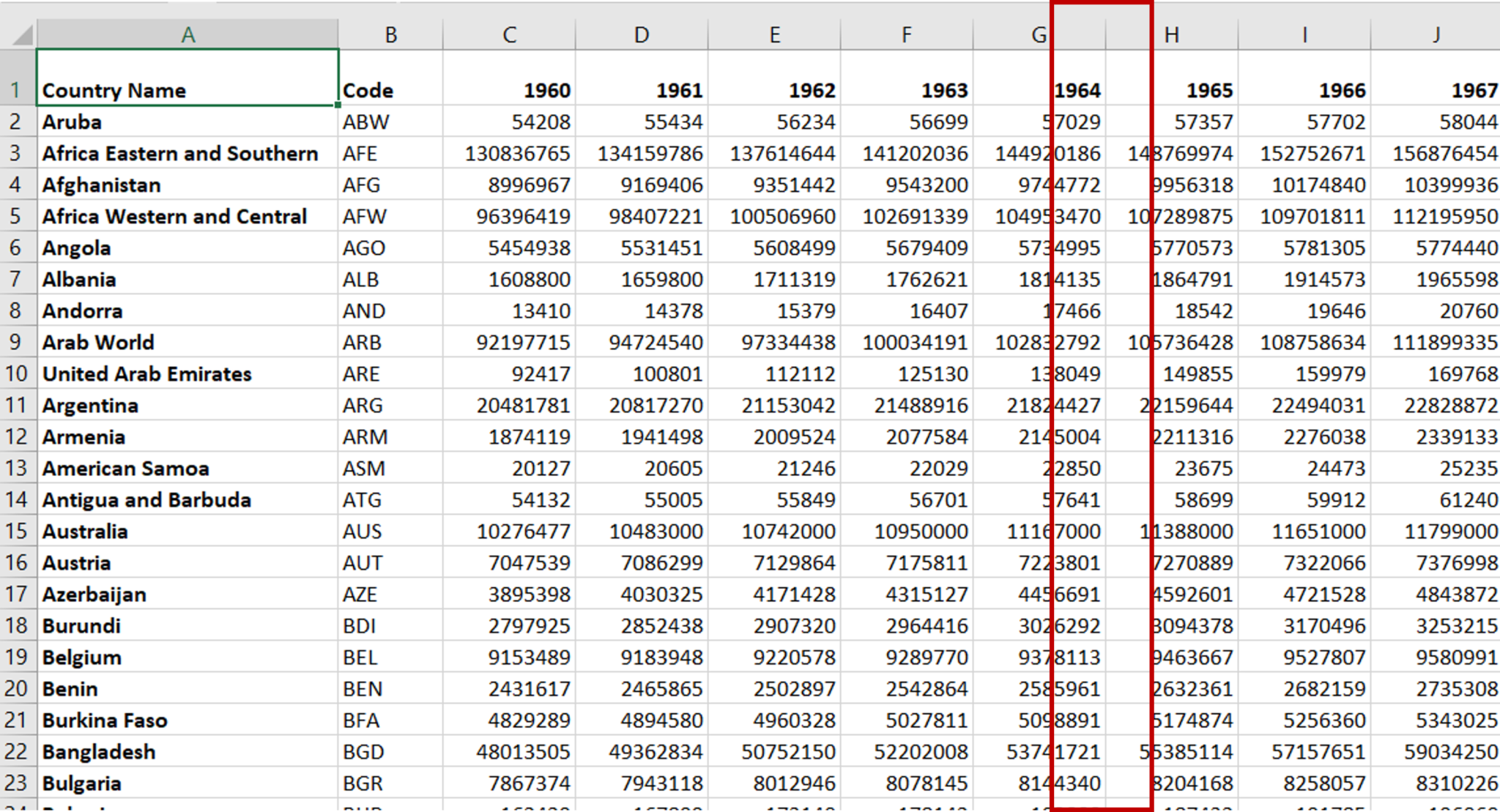Click the 1964 year header cell
Viewport: 1500px width, 812px height.
coord(1077,89)
